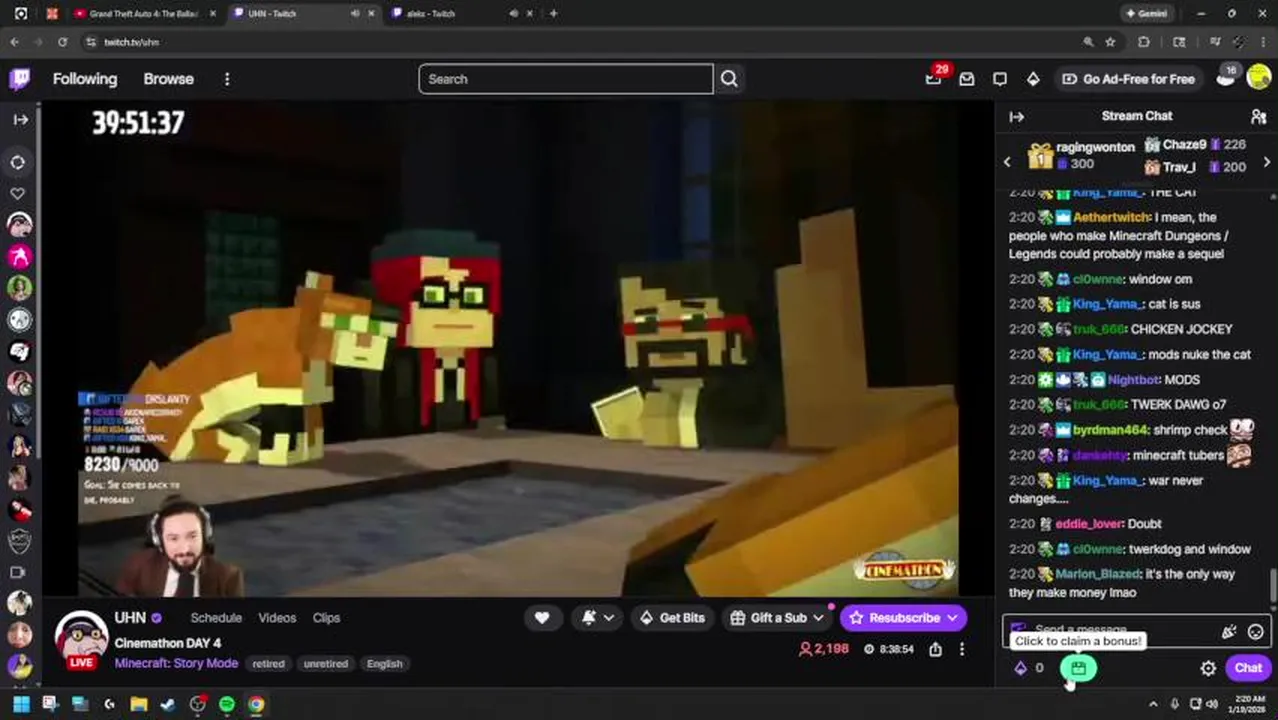The height and width of the screenshot is (720, 1278).
Task: Open stream options three-dot menu
Action: tap(962, 649)
